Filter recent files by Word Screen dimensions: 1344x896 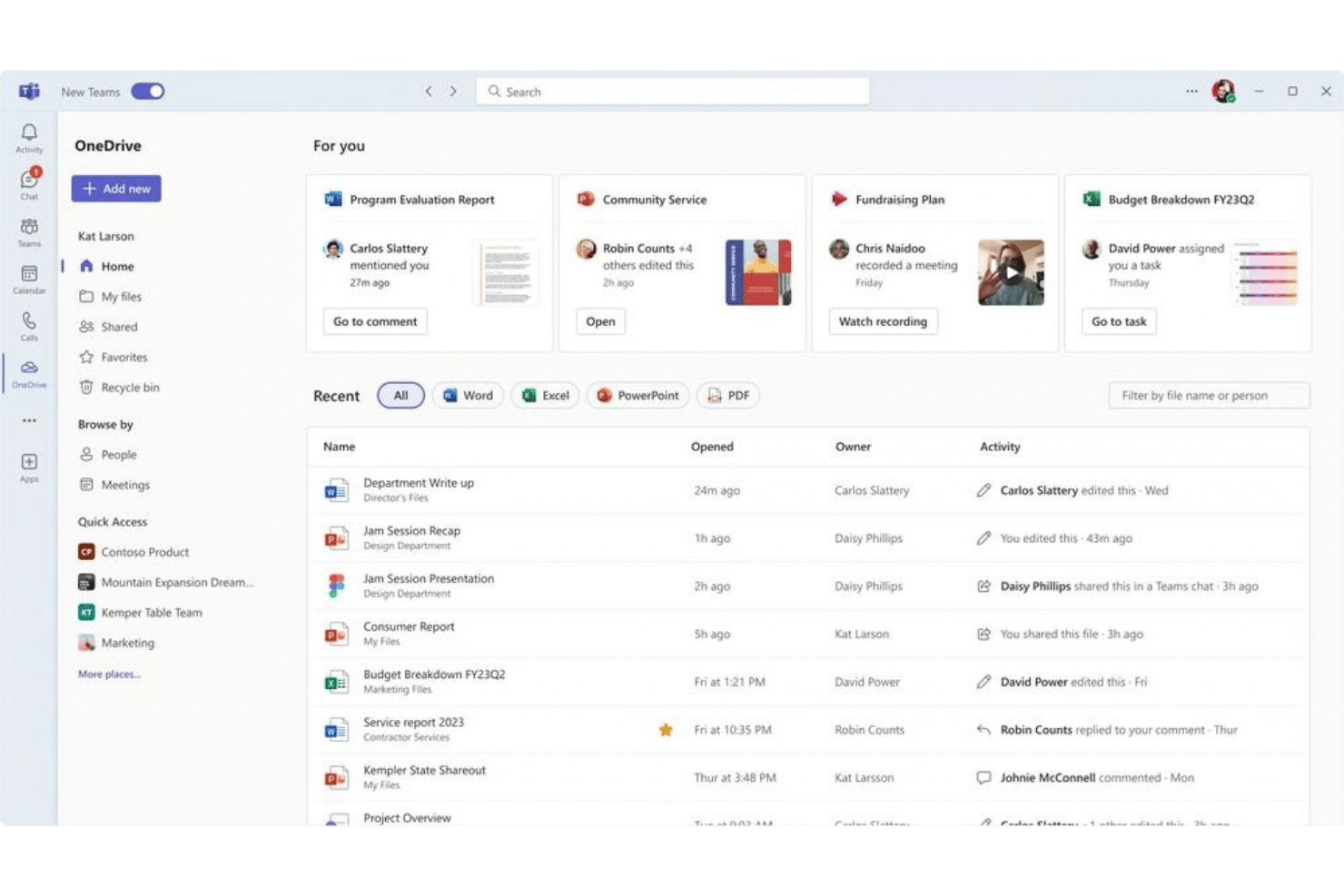pos(468,396)
